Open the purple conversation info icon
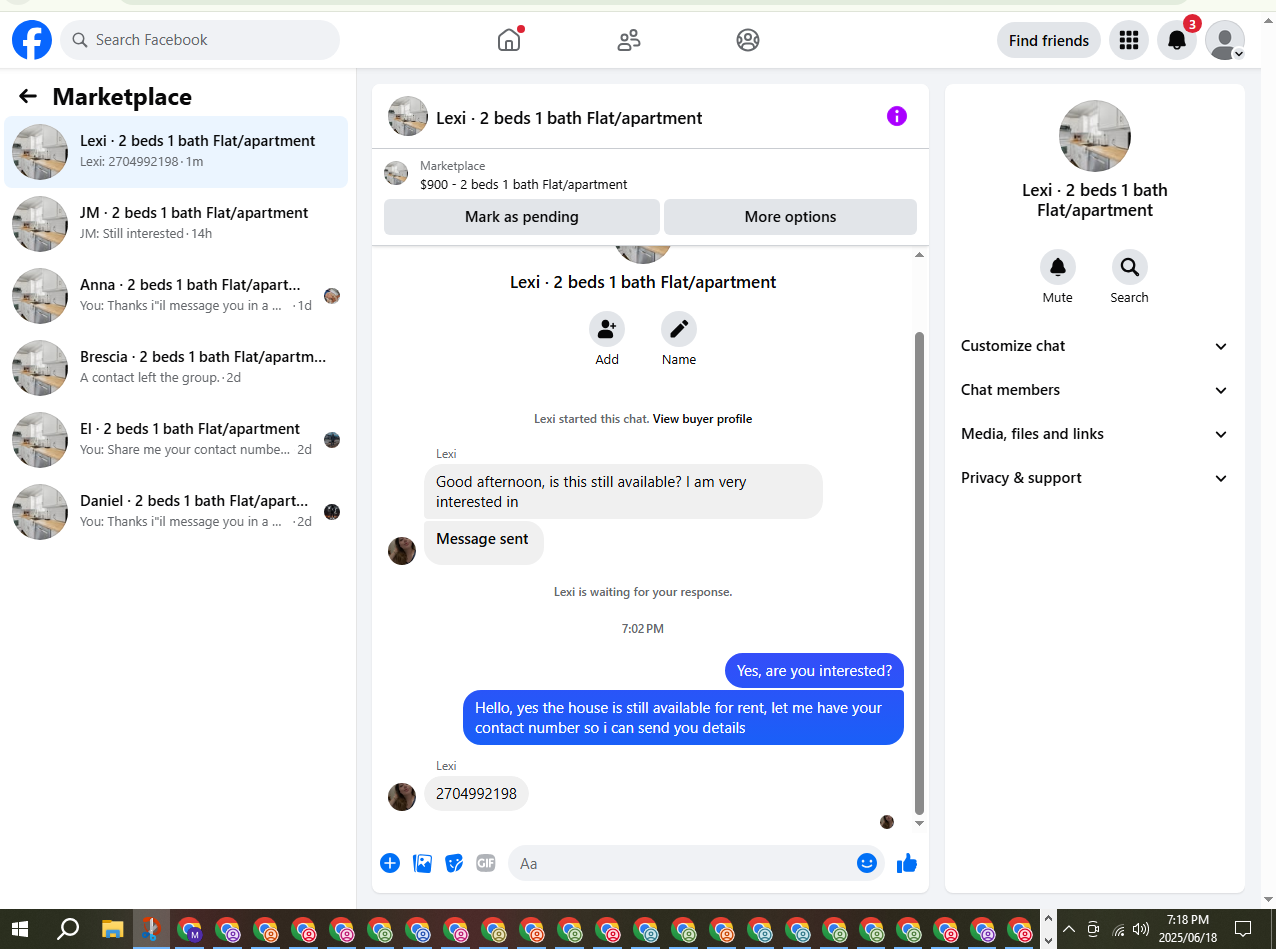 click(x=897, y=116)
